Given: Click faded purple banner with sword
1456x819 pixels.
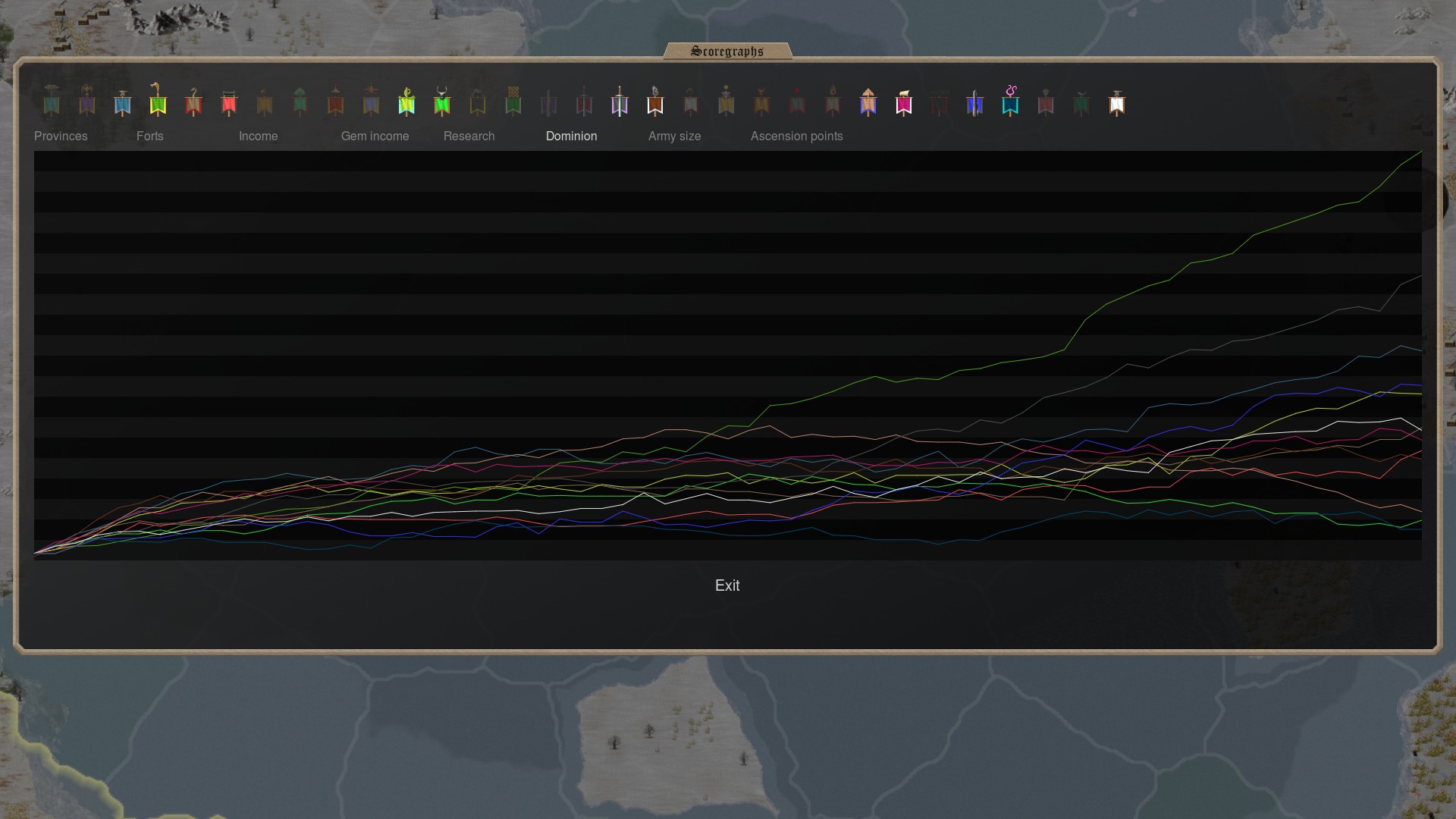Looking at the screenshot, I should tap(549, 102).
